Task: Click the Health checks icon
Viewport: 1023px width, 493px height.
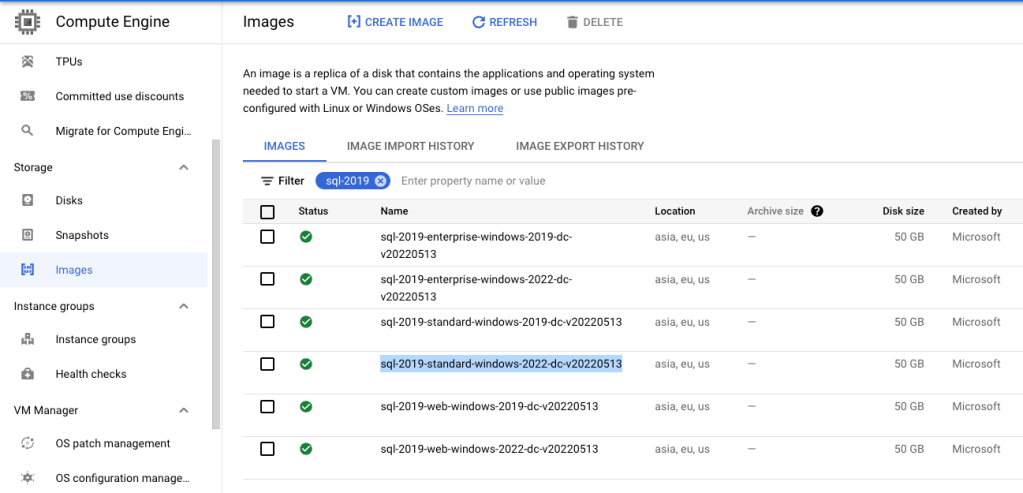Action: [x=28, y=374]
